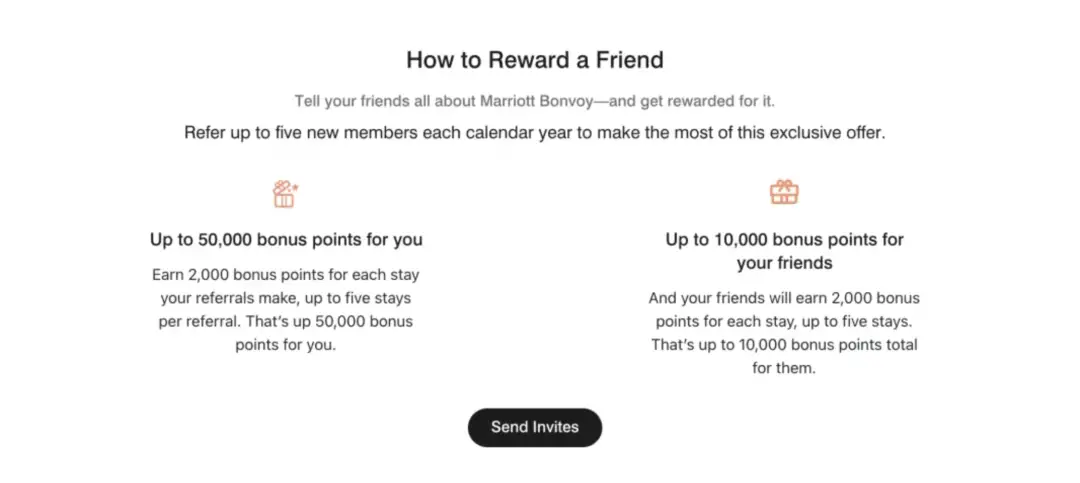Viewport: 1080px width, 483px height.
Task: Click the "How to Reward a Friend" heading
Action: tap(535, 60)
